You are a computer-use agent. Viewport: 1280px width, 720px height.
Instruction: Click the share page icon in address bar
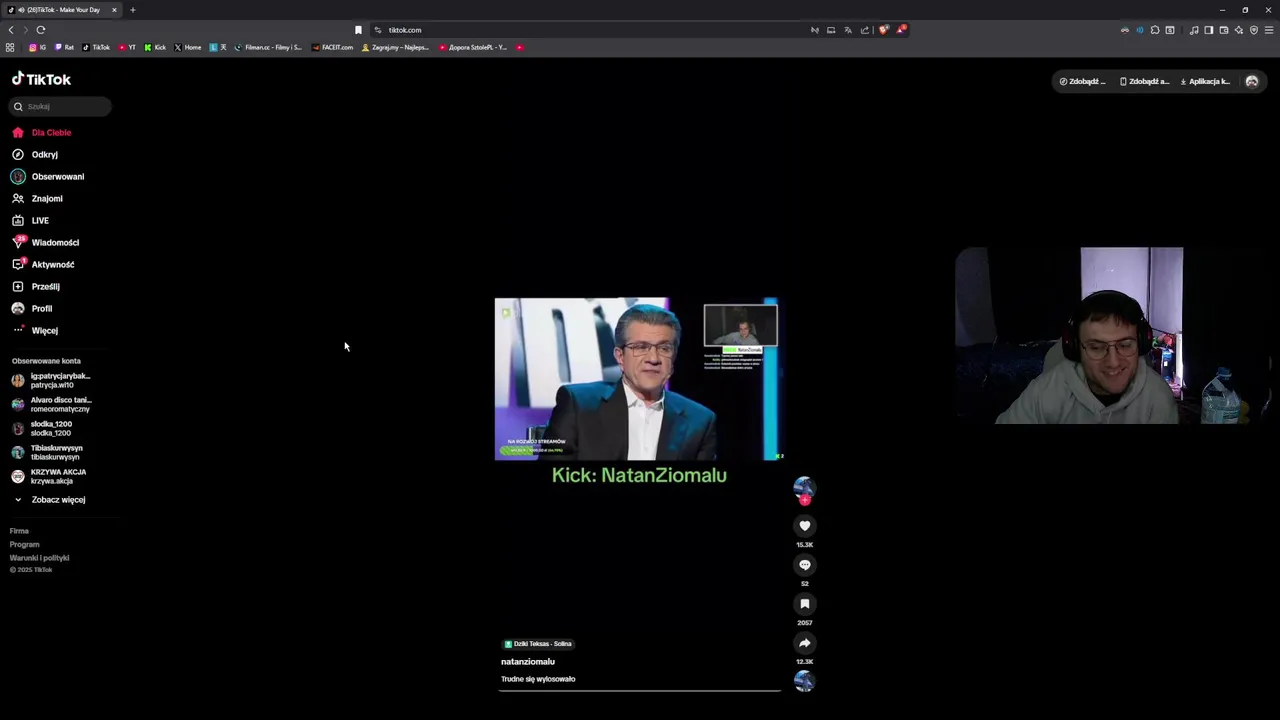(x=865, y=30)
